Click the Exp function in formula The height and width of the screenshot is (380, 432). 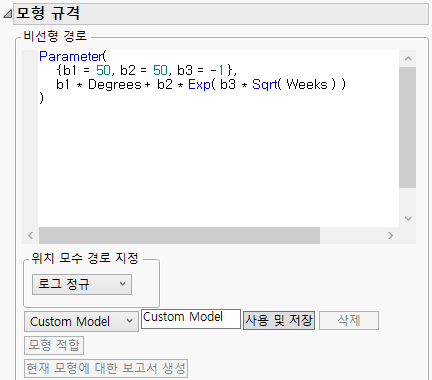[199, 85]
